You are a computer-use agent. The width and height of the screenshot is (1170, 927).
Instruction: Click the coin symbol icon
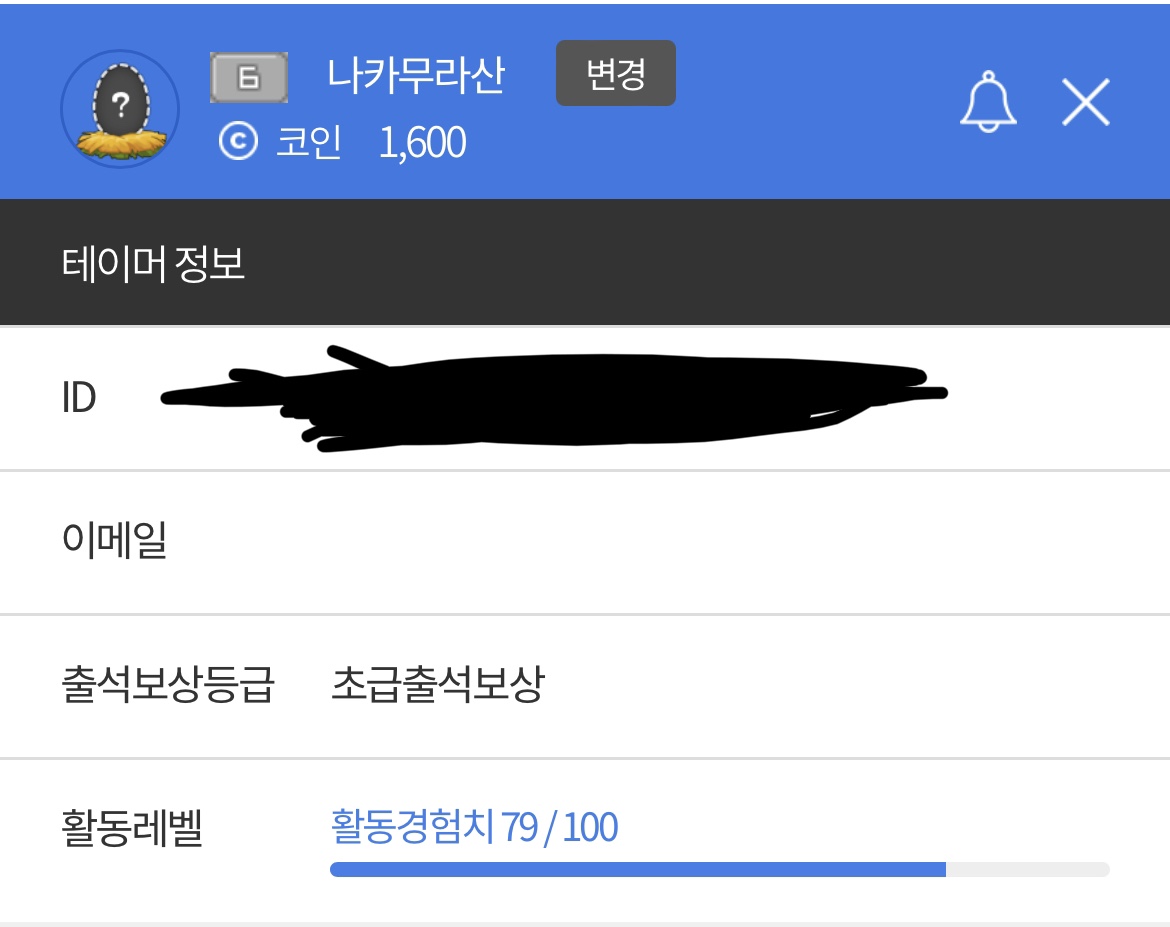pos(238,143)
